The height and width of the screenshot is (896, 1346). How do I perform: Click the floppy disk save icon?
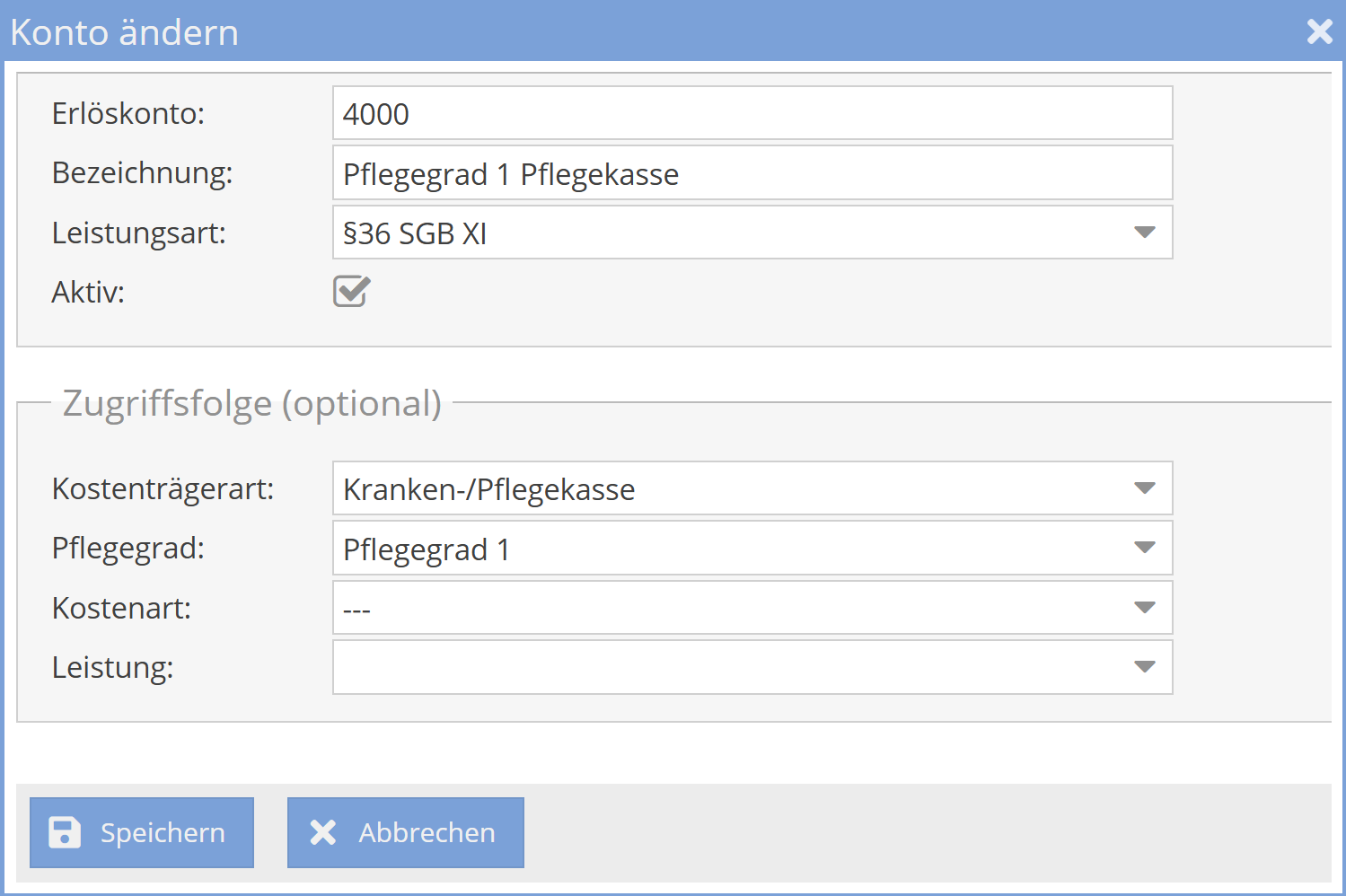coord(65,832)
